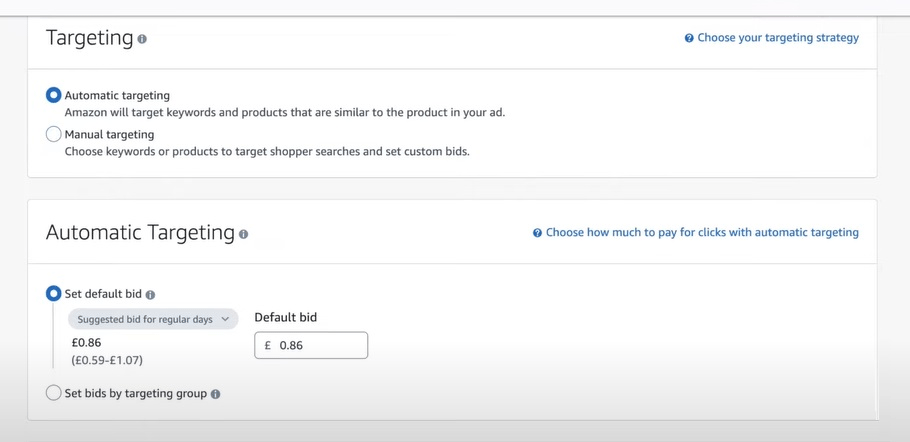Select the Automatic targeting radio button
Screen dimensions: 910x442
(x=54, y=95)
